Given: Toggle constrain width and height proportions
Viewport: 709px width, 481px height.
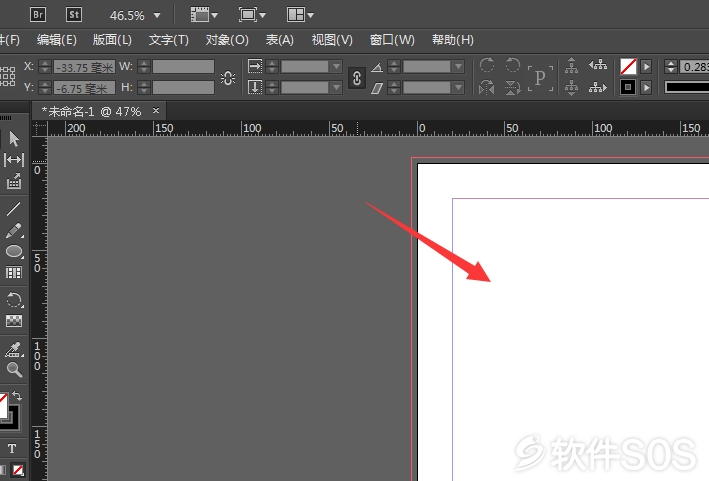Looking at the screenshot, I should [228, 78].
